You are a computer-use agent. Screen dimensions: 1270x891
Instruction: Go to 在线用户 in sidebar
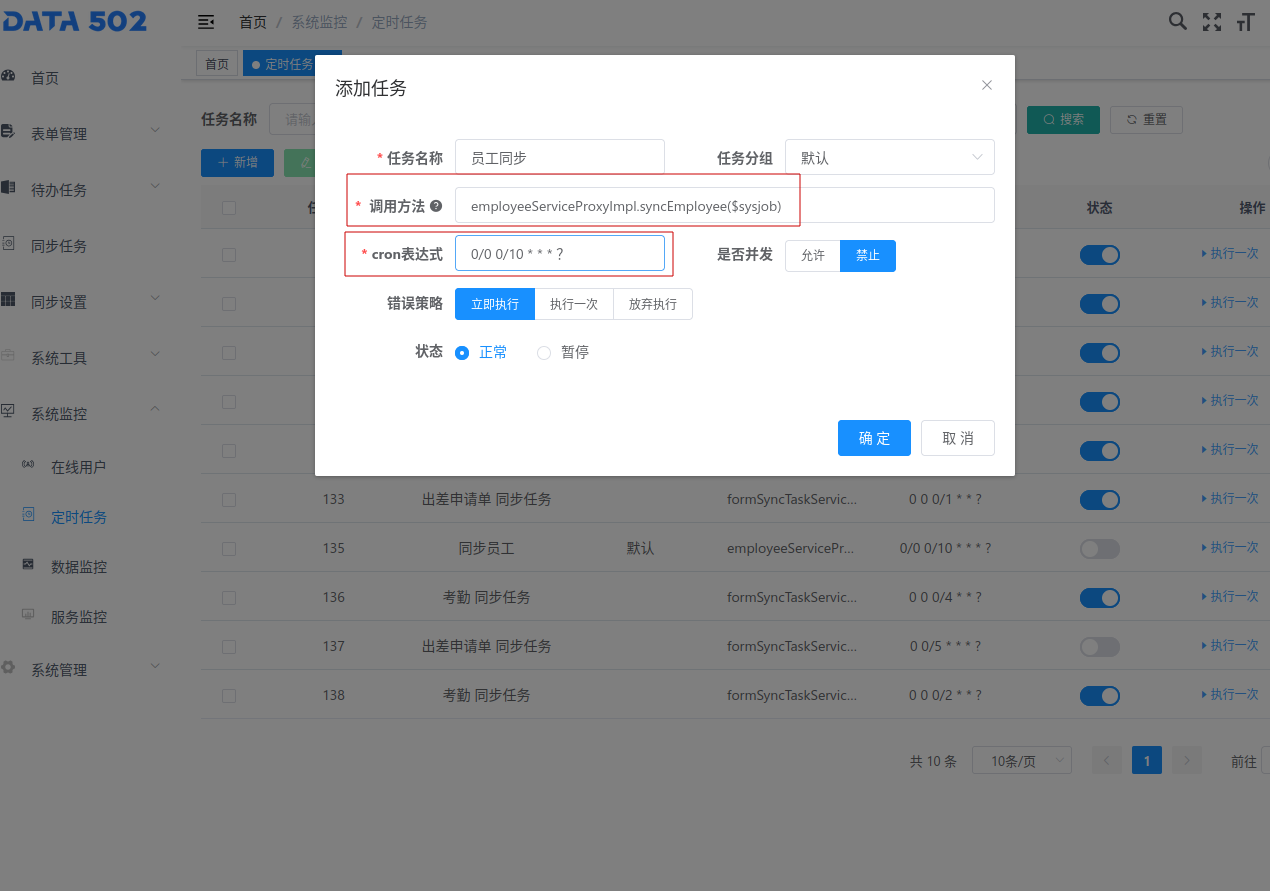tap(78, 467)
